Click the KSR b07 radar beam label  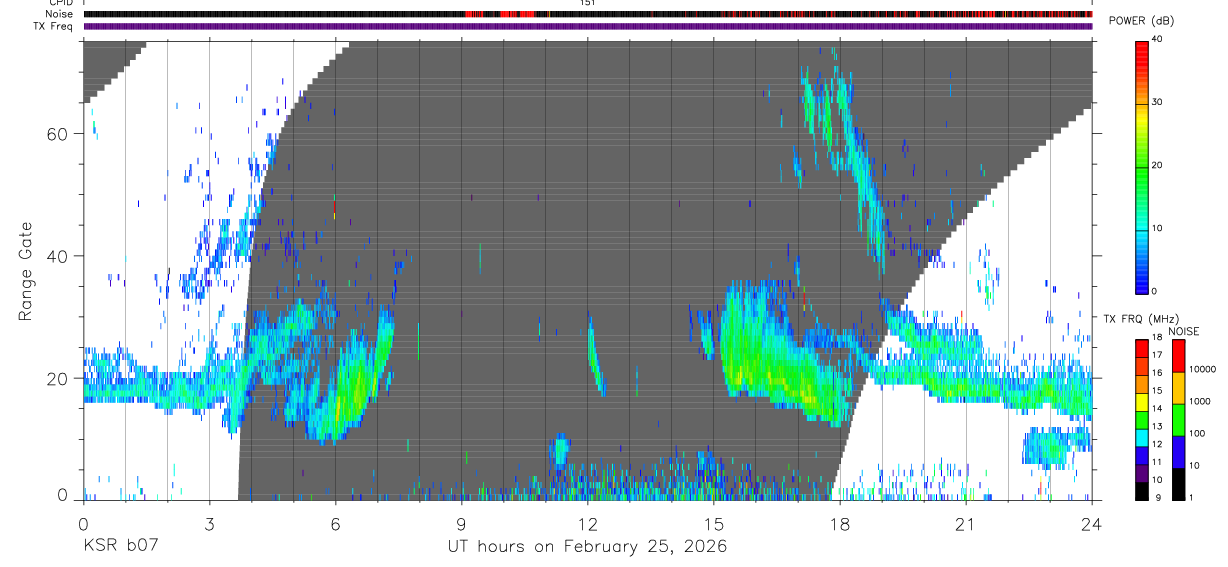[119, 547]
